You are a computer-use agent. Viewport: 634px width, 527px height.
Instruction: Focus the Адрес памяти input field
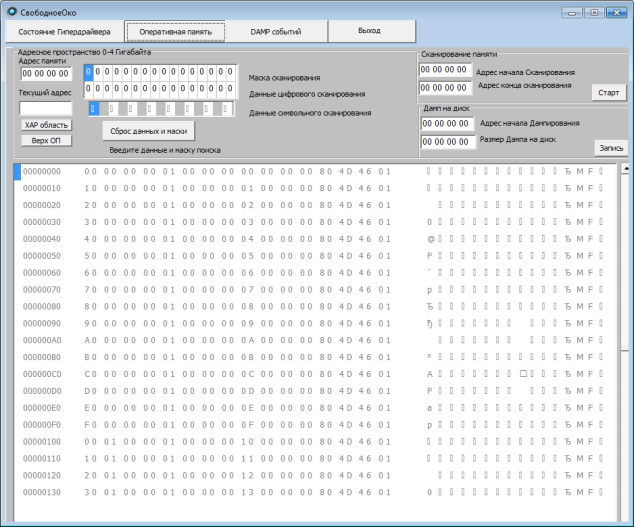45,73
